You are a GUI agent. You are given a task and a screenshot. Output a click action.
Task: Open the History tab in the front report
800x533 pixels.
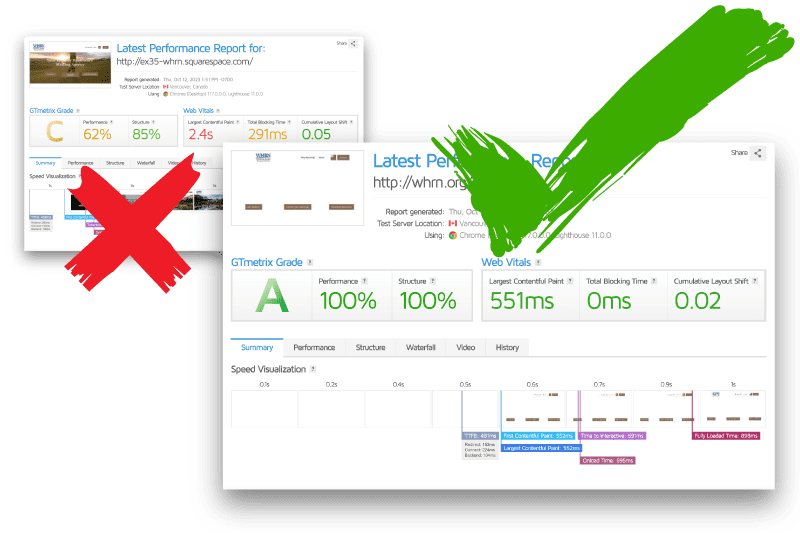point(507,347)
